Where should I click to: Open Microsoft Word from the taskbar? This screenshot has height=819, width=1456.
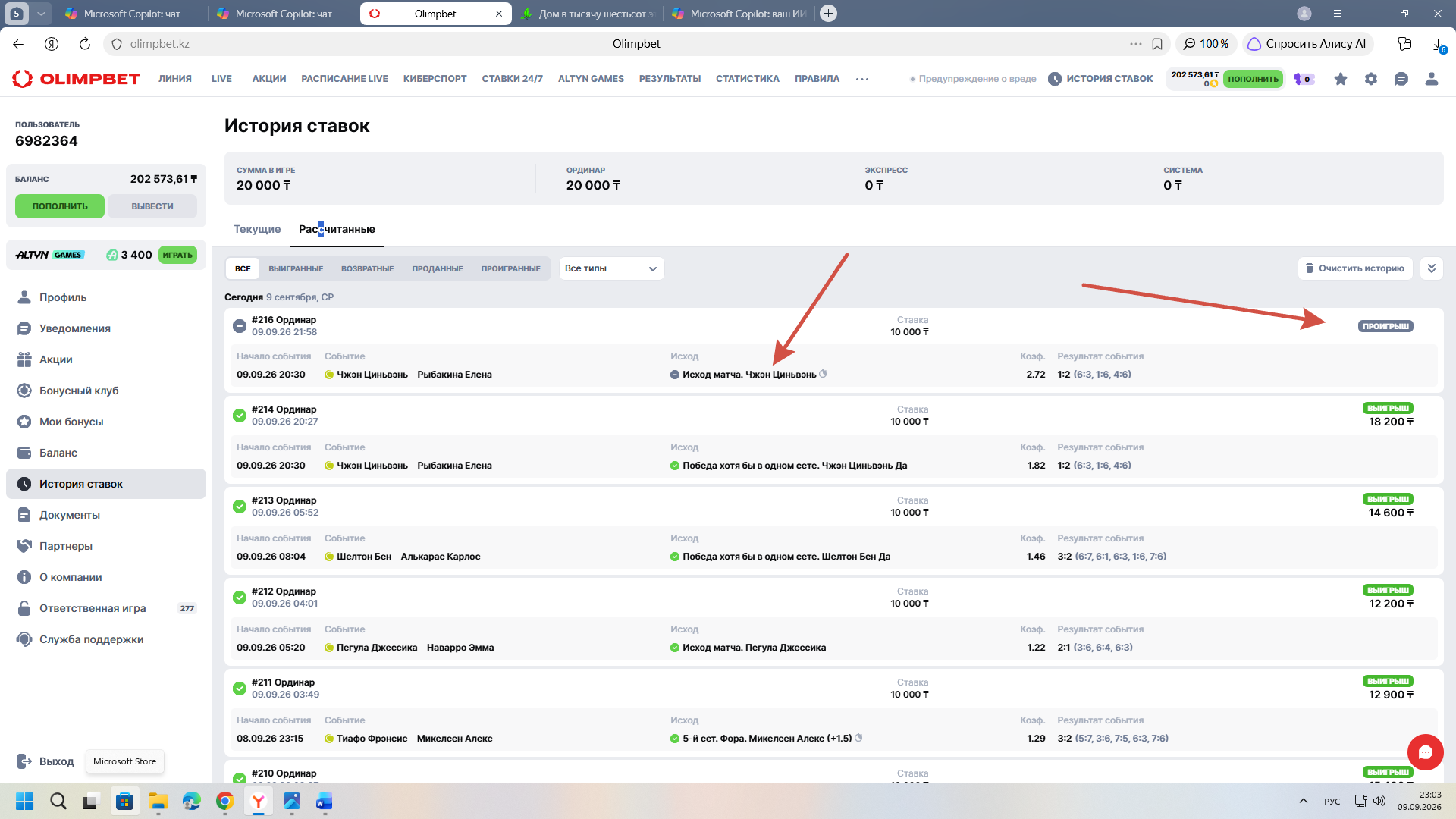[x=325, y=801]
